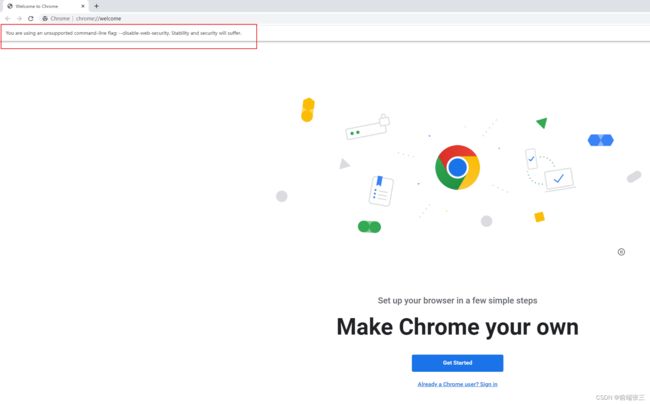The height and width of the screenshot is (404, 650).
Task: Open the Chrome site info icon
Action: coord(45,19)
